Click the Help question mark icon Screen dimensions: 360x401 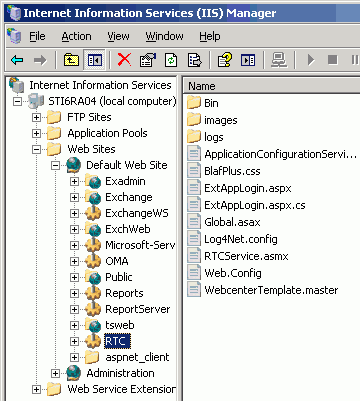click(225, 60)
